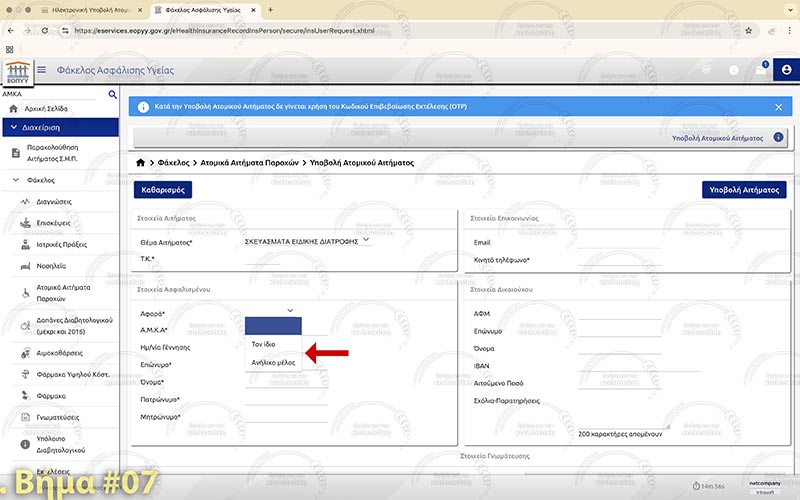Click the home icon in the breadcrumb
The height and width of the screenshot is (500, 800).
[x=141, y=161]
